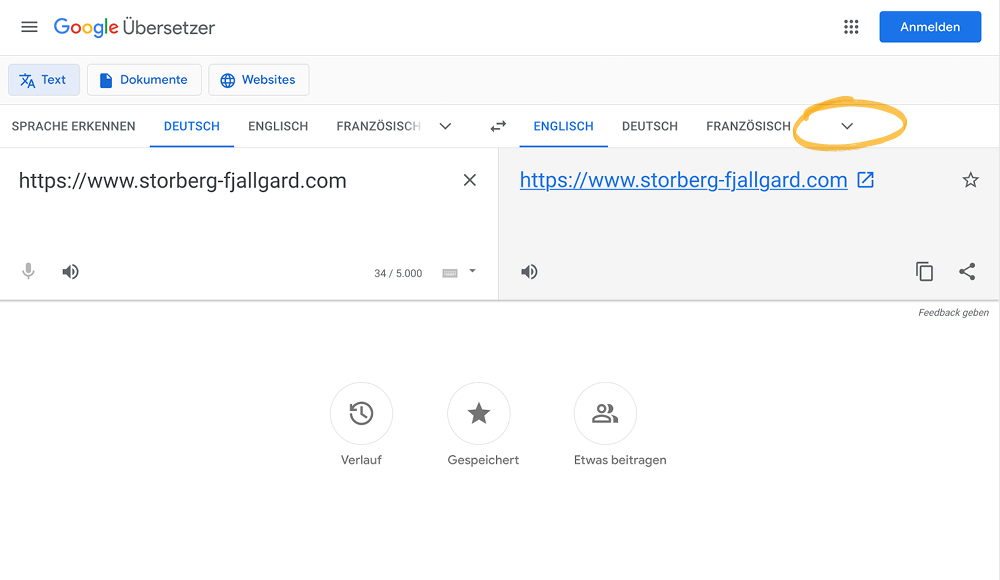
Task: Save translation with the star icon
Action: click(970, 180)
